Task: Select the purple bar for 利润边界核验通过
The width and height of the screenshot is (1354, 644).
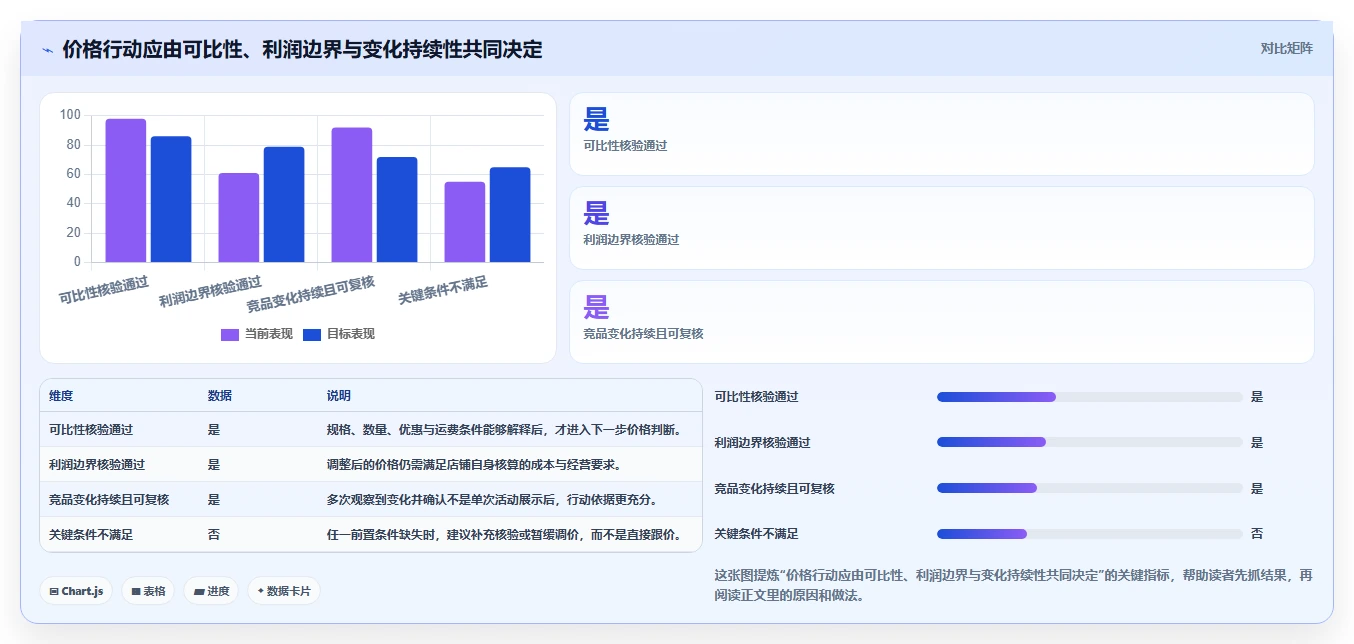Action: [239, 218]
